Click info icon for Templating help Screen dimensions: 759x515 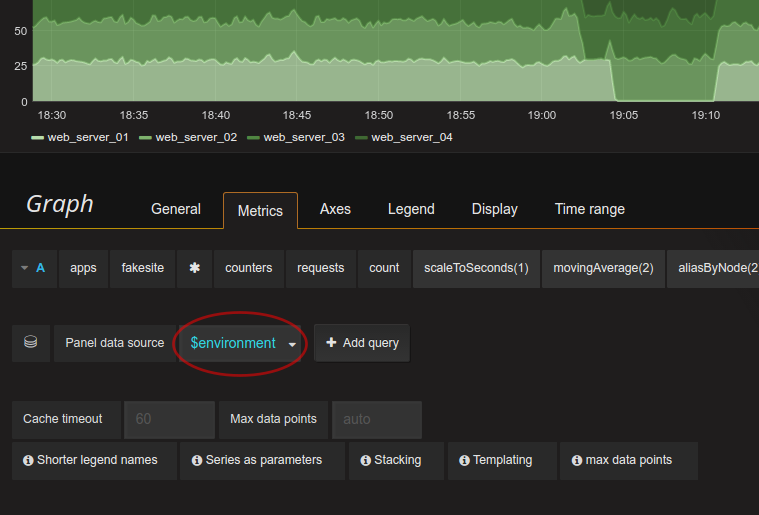464,461
